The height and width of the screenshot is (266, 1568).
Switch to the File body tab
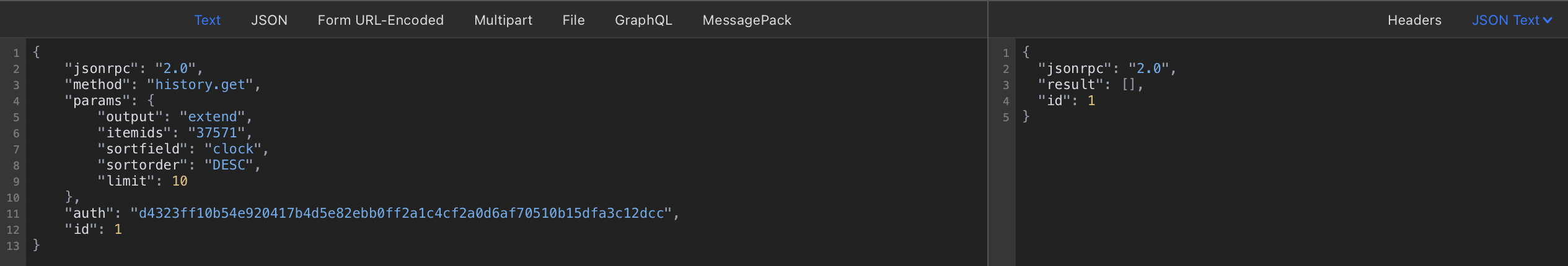click(x=573, y=20)
